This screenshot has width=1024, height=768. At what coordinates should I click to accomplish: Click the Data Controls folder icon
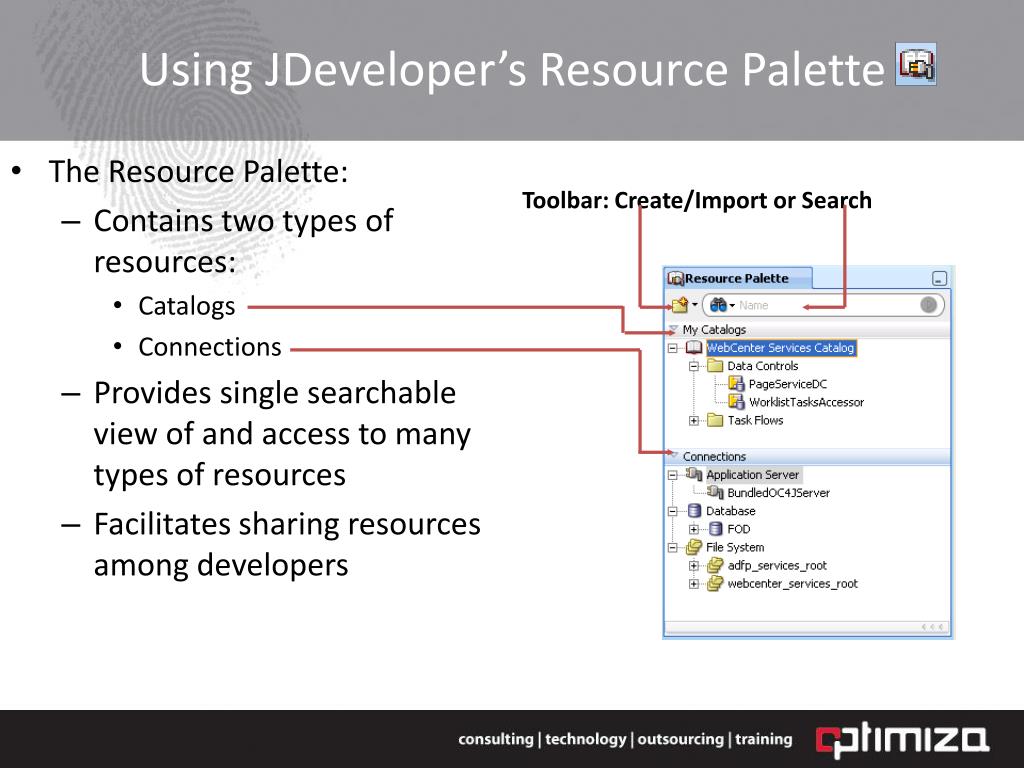(x=715, y=366)
